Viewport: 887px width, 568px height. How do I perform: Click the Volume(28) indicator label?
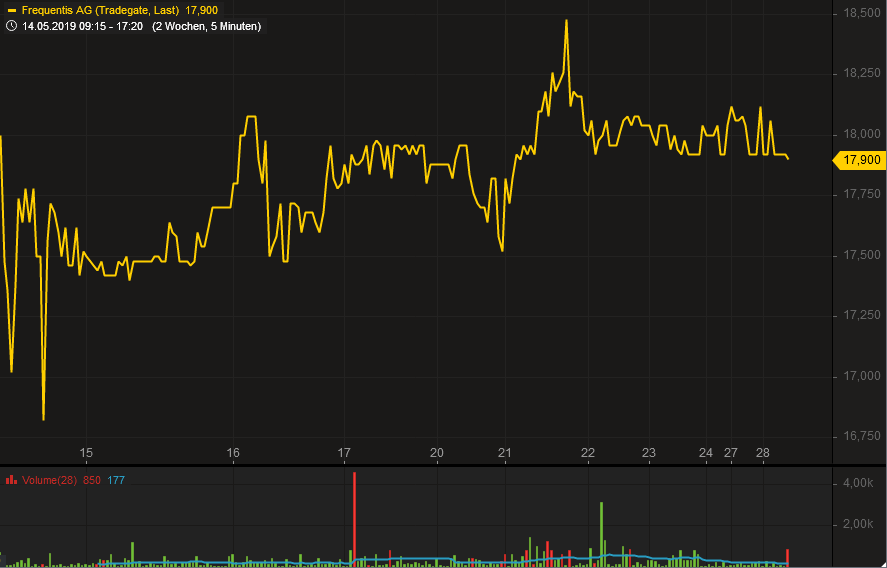tap(49, 480)
